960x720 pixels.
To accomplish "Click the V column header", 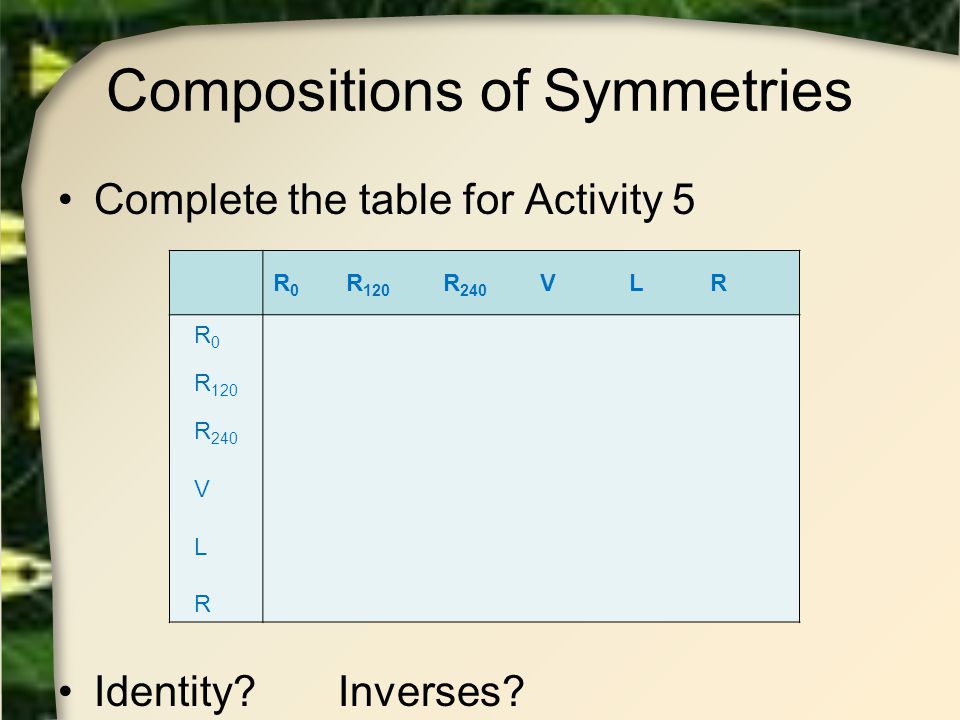I will click(x=548, y=283).
